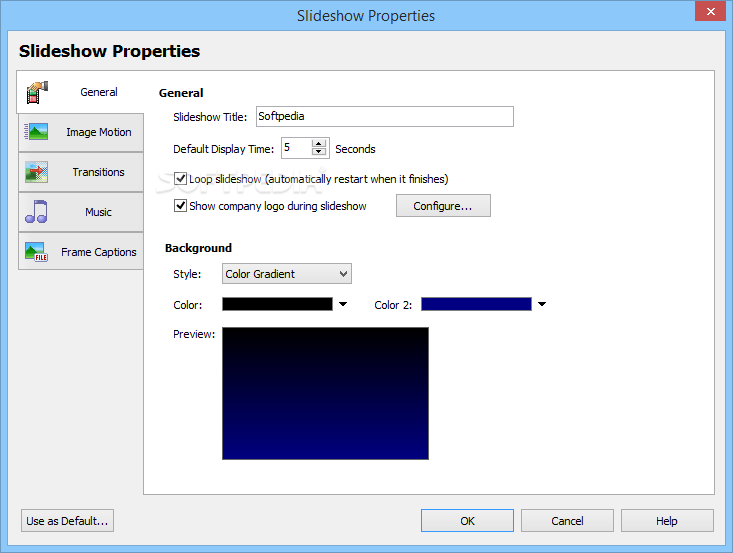Expand the Color 2 dropdown arrow

542,304
